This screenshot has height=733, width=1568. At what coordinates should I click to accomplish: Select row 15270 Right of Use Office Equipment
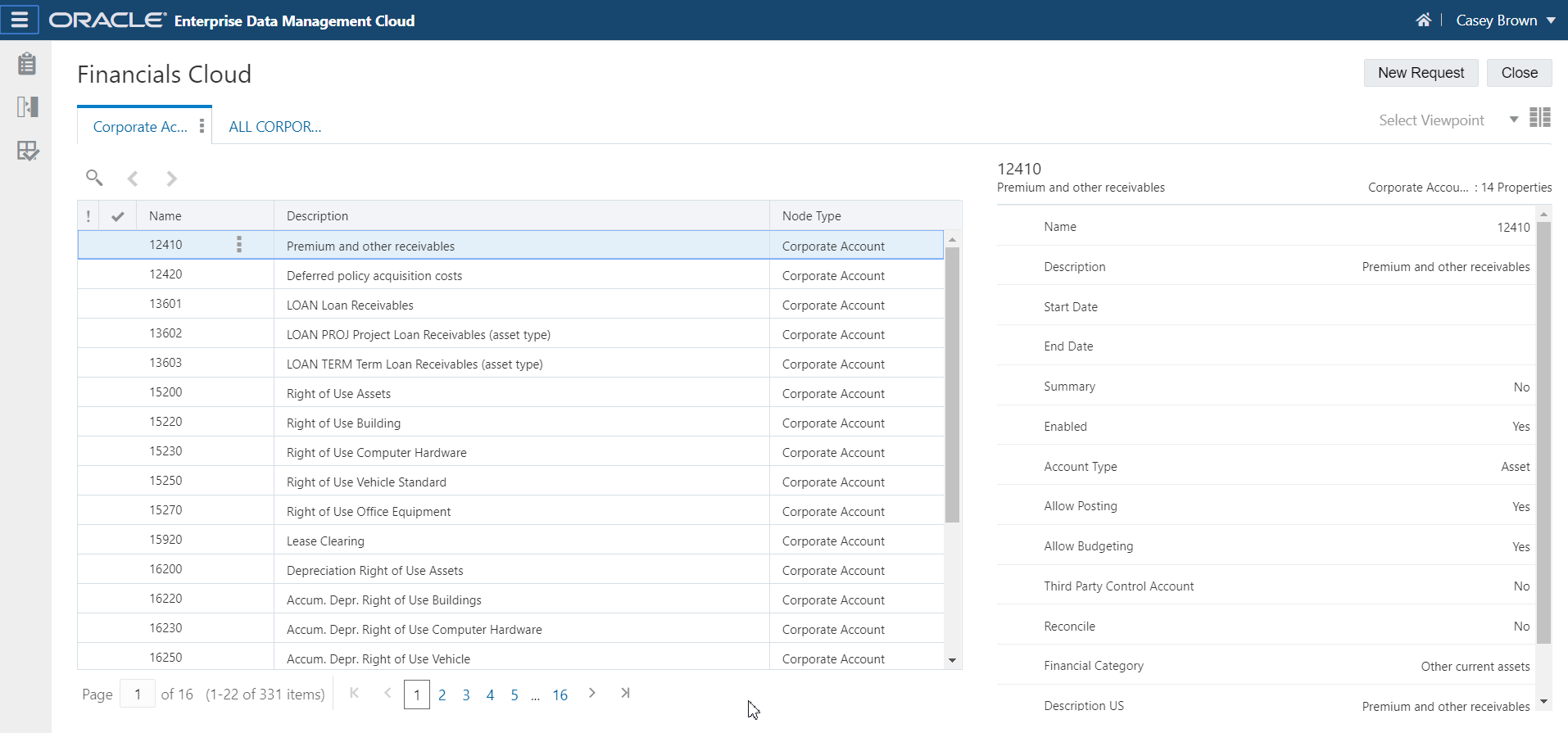510,511
